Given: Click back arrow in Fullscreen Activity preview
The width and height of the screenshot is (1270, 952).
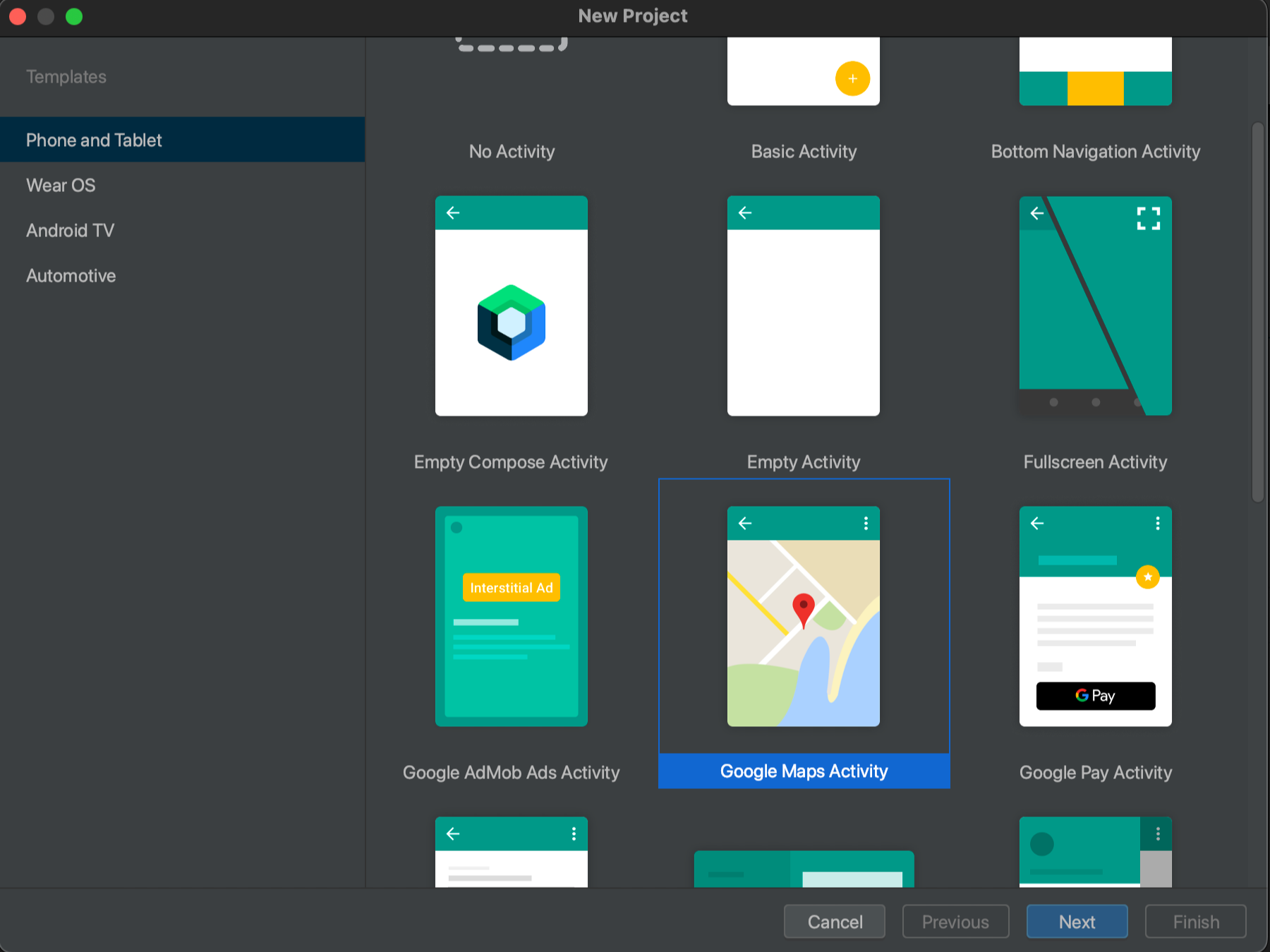Looking at the screenshot, I should tap(1037, 212).
